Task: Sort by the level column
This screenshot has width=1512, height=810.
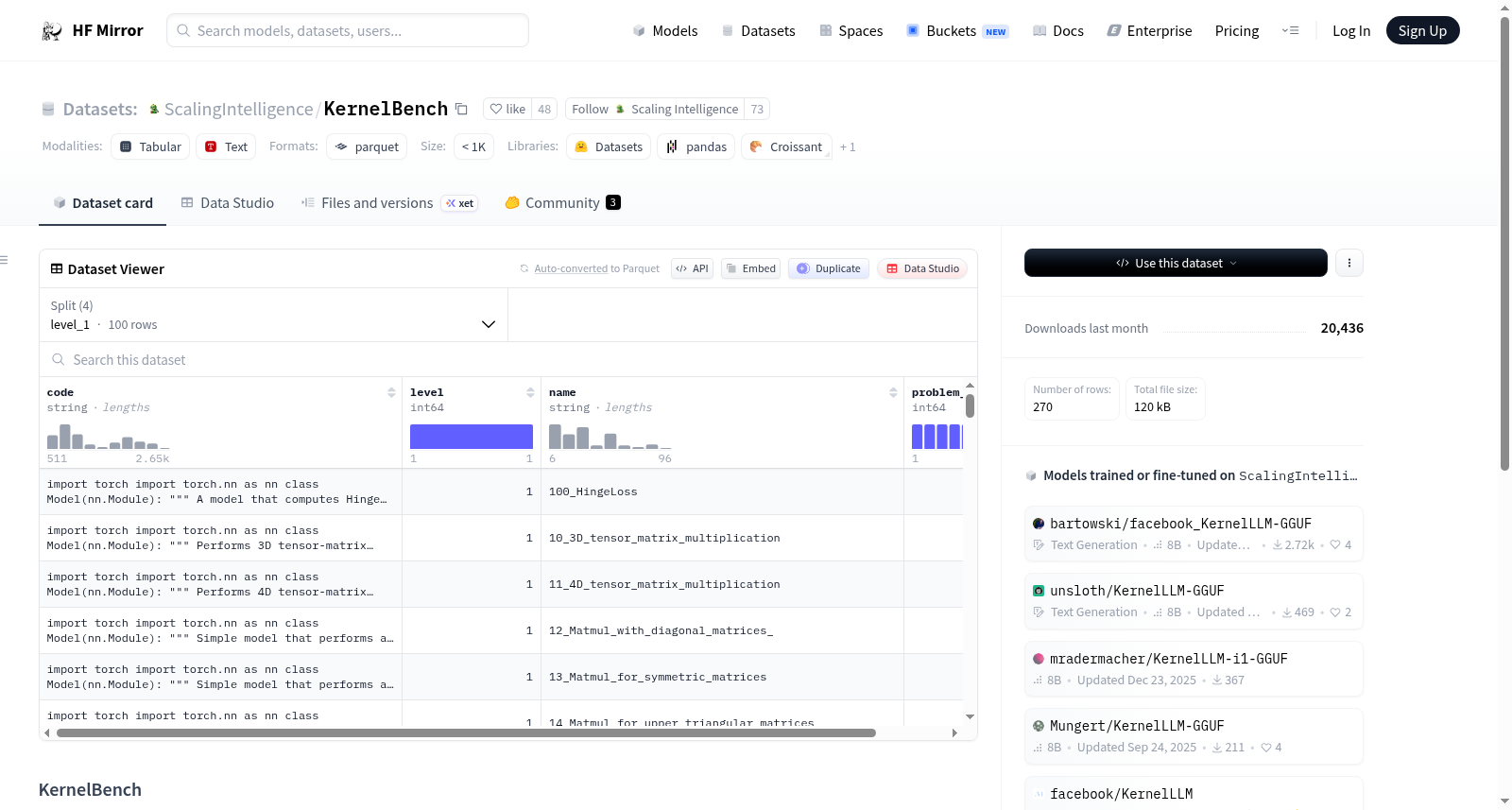Action: [530, 392]
